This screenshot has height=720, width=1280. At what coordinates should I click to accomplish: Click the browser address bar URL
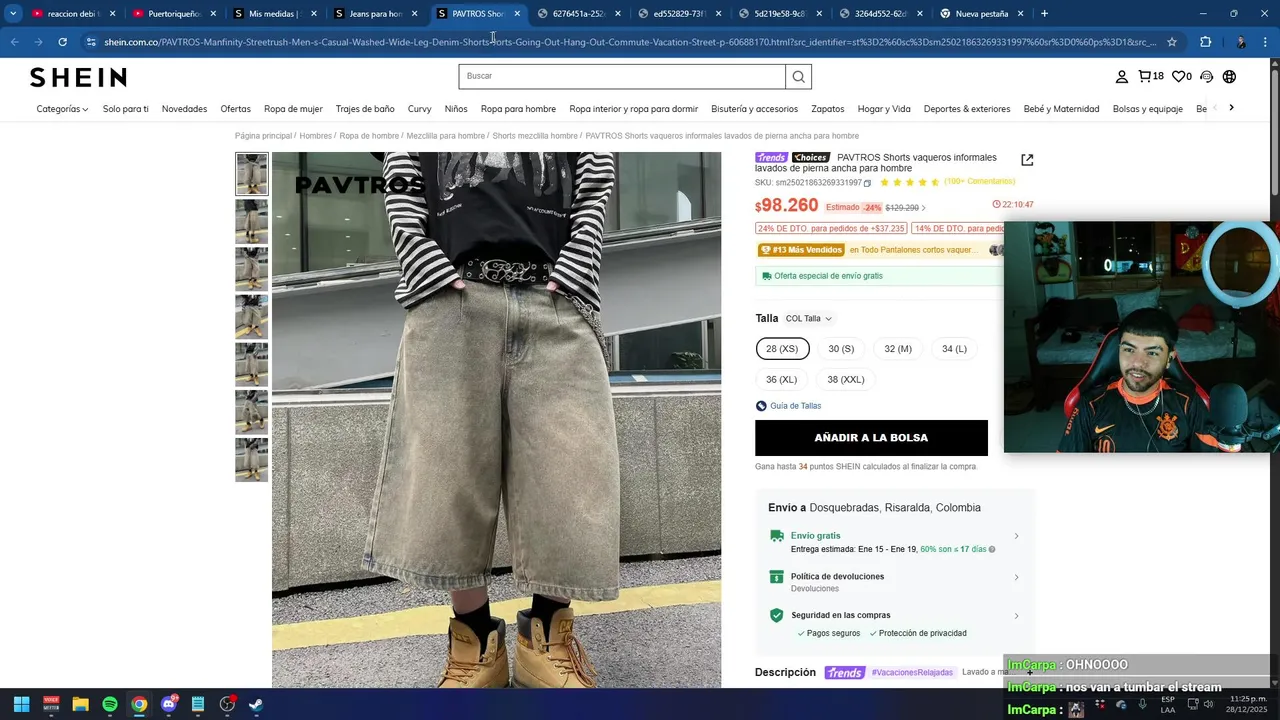[x=630, y=42]
